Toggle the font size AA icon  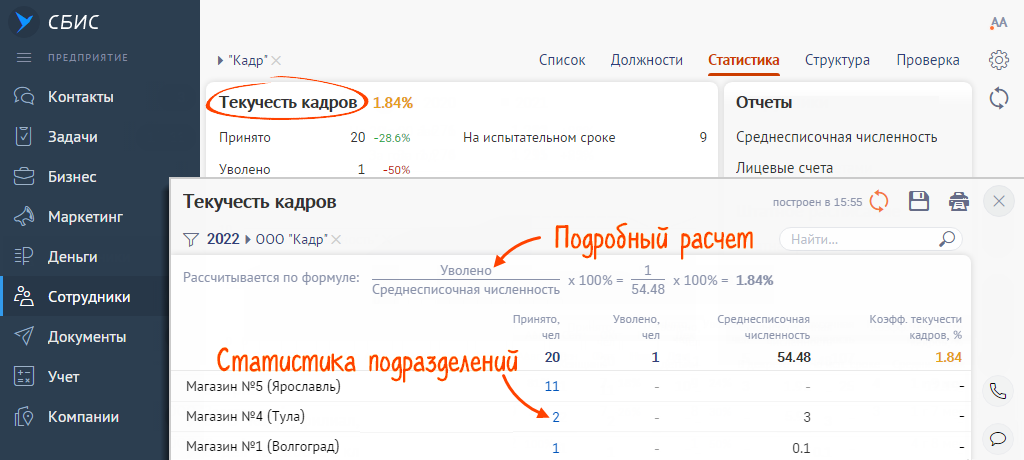(998, 22)
